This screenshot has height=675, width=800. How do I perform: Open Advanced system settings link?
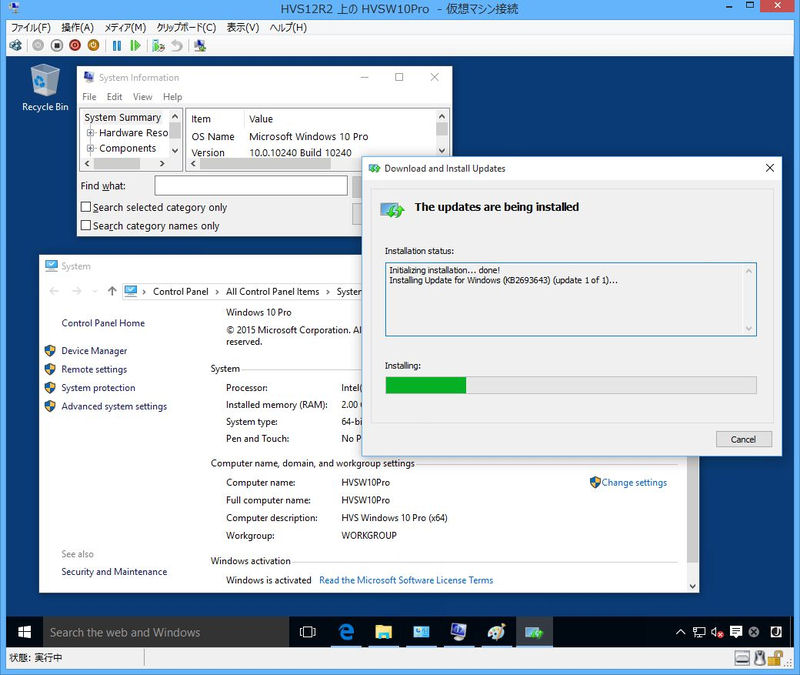tap(114, 407)
